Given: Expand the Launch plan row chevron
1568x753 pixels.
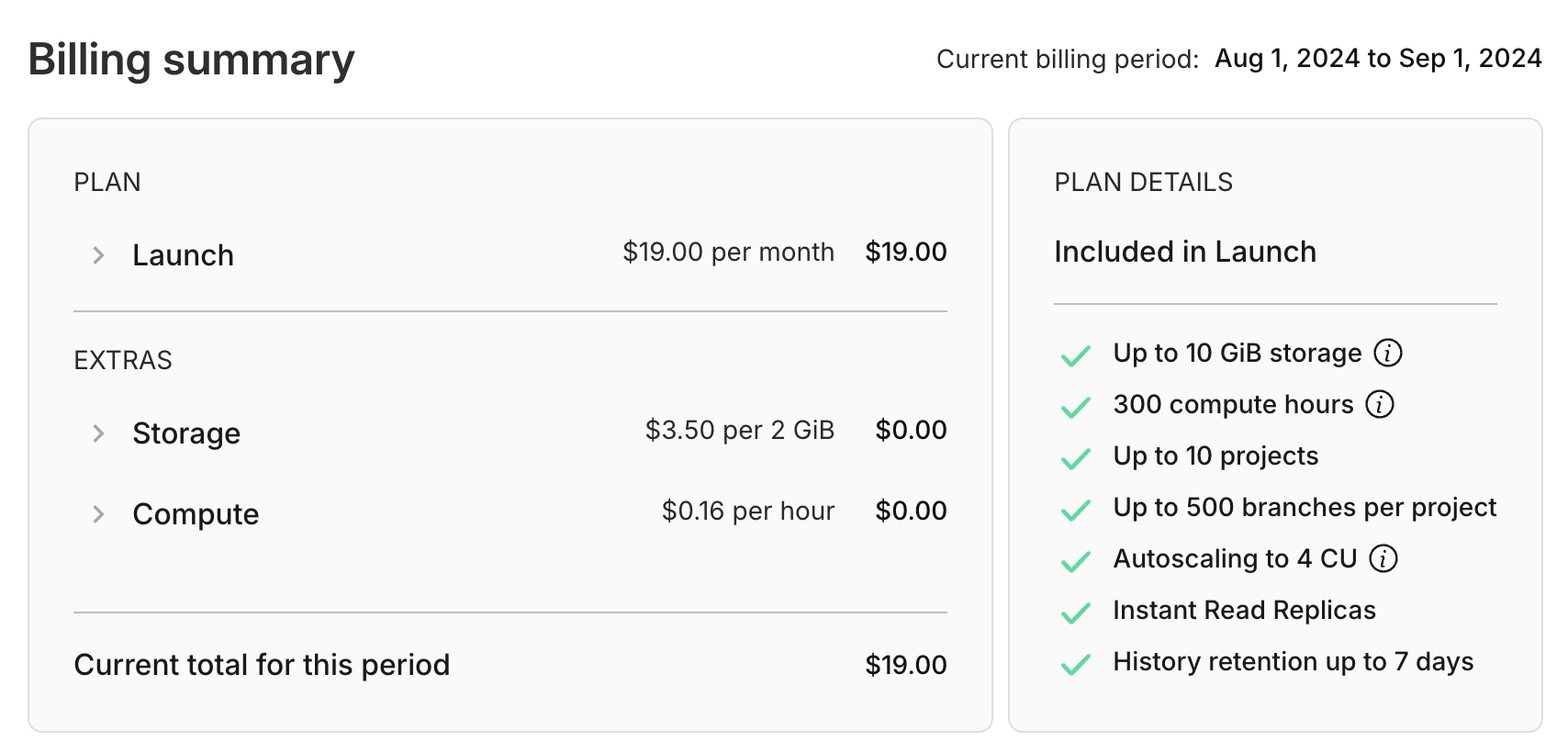Looking at the screenshot, I should click(98, 255).
